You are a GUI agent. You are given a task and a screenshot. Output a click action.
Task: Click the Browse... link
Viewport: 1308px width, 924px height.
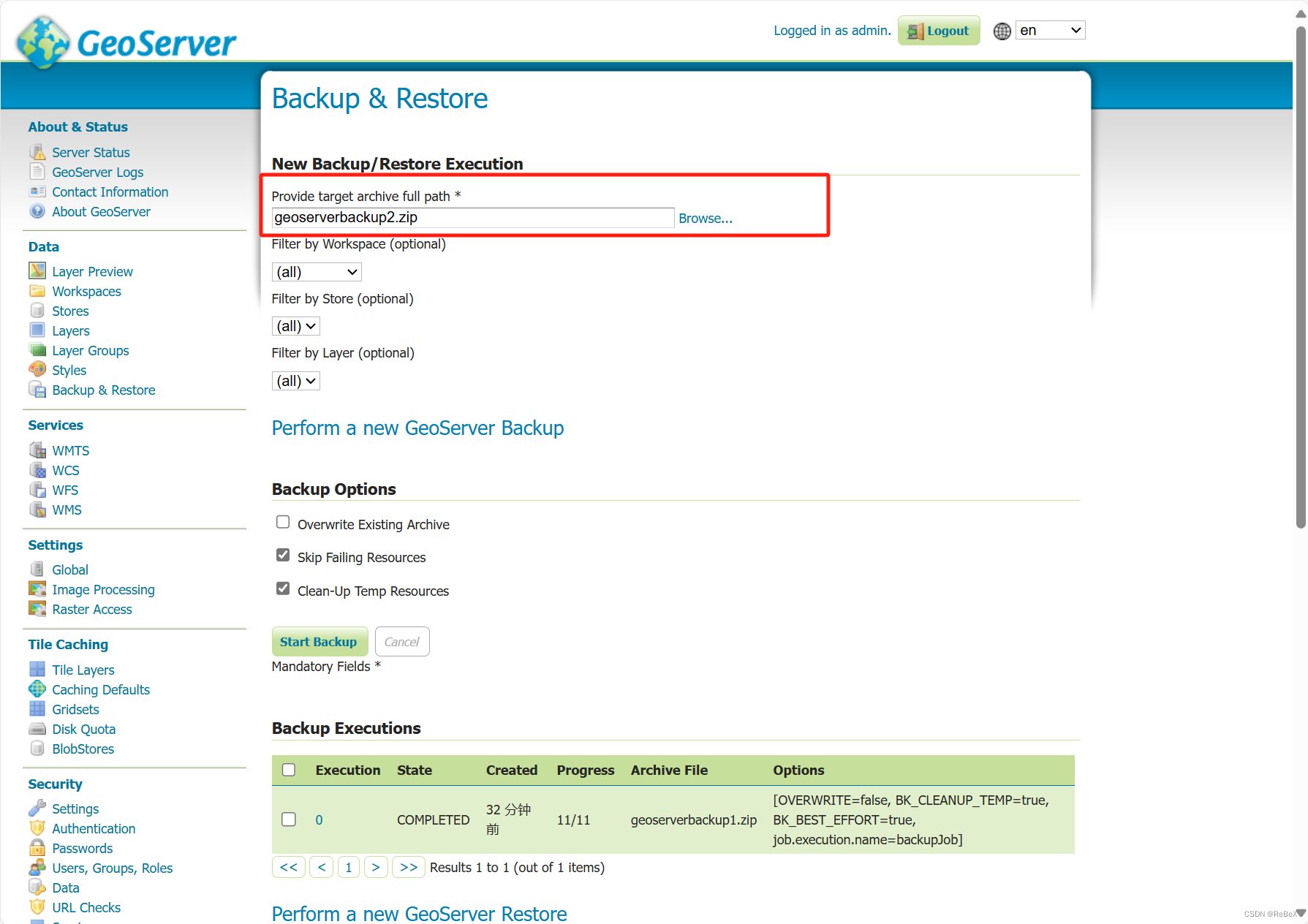pos(706,218)
